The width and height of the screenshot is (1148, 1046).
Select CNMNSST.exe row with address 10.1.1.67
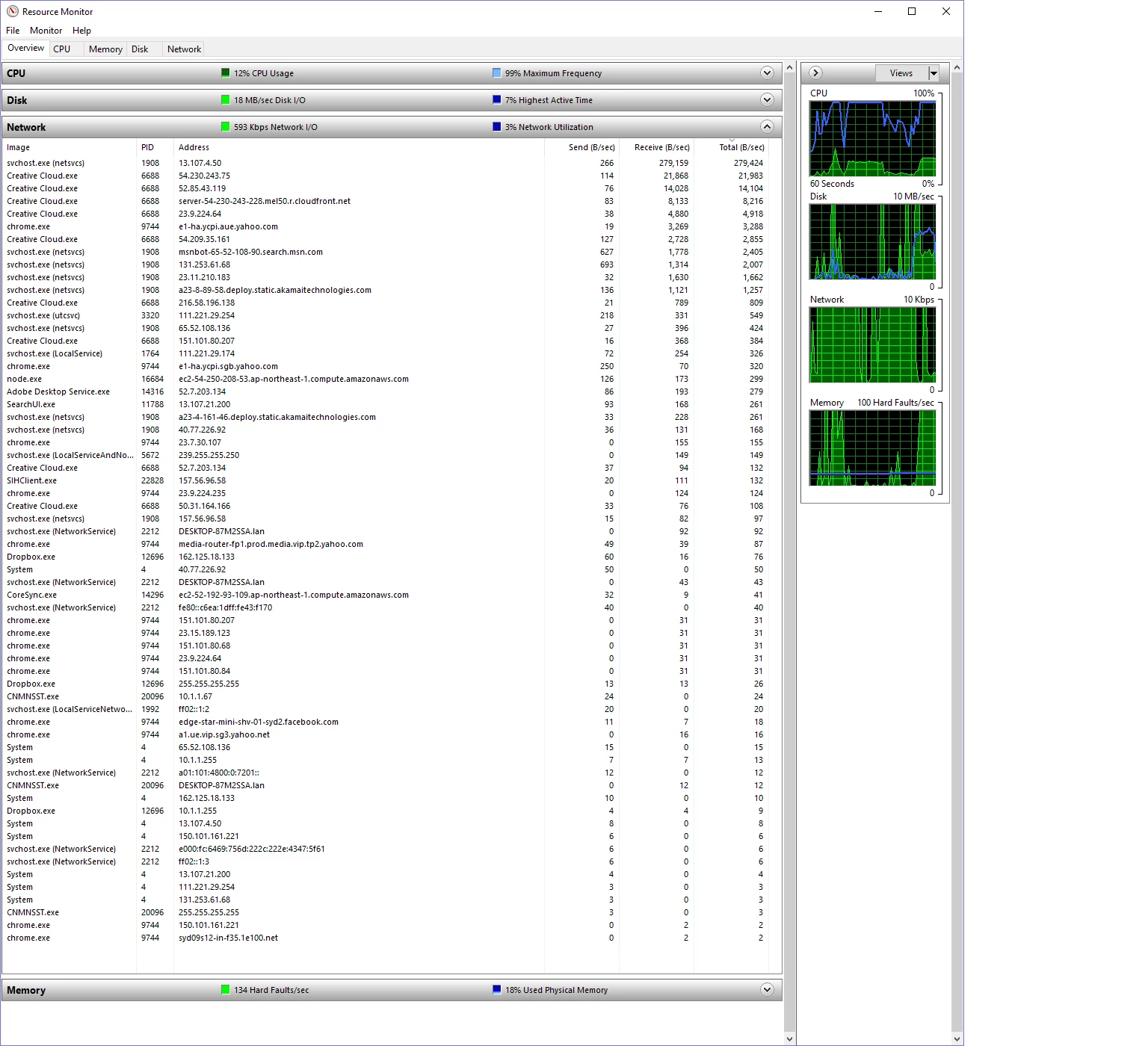386,696
